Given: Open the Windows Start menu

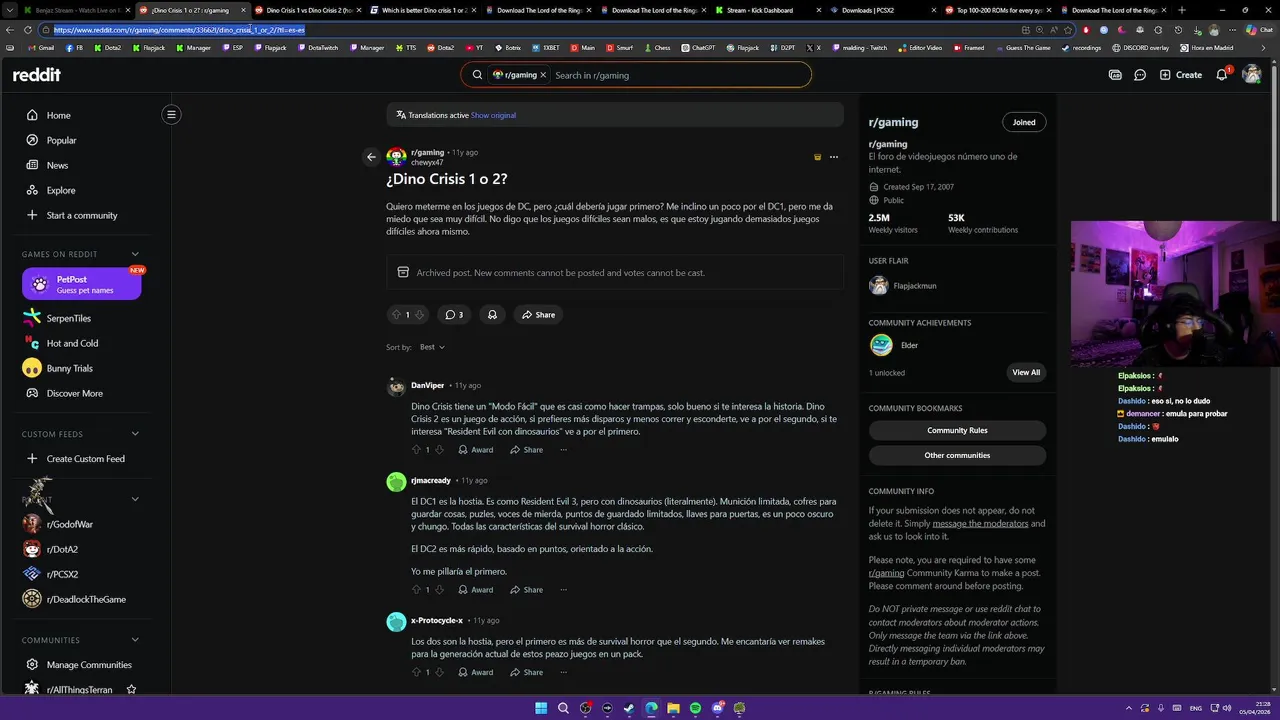Looking at the screenshot, I should 541,708.
